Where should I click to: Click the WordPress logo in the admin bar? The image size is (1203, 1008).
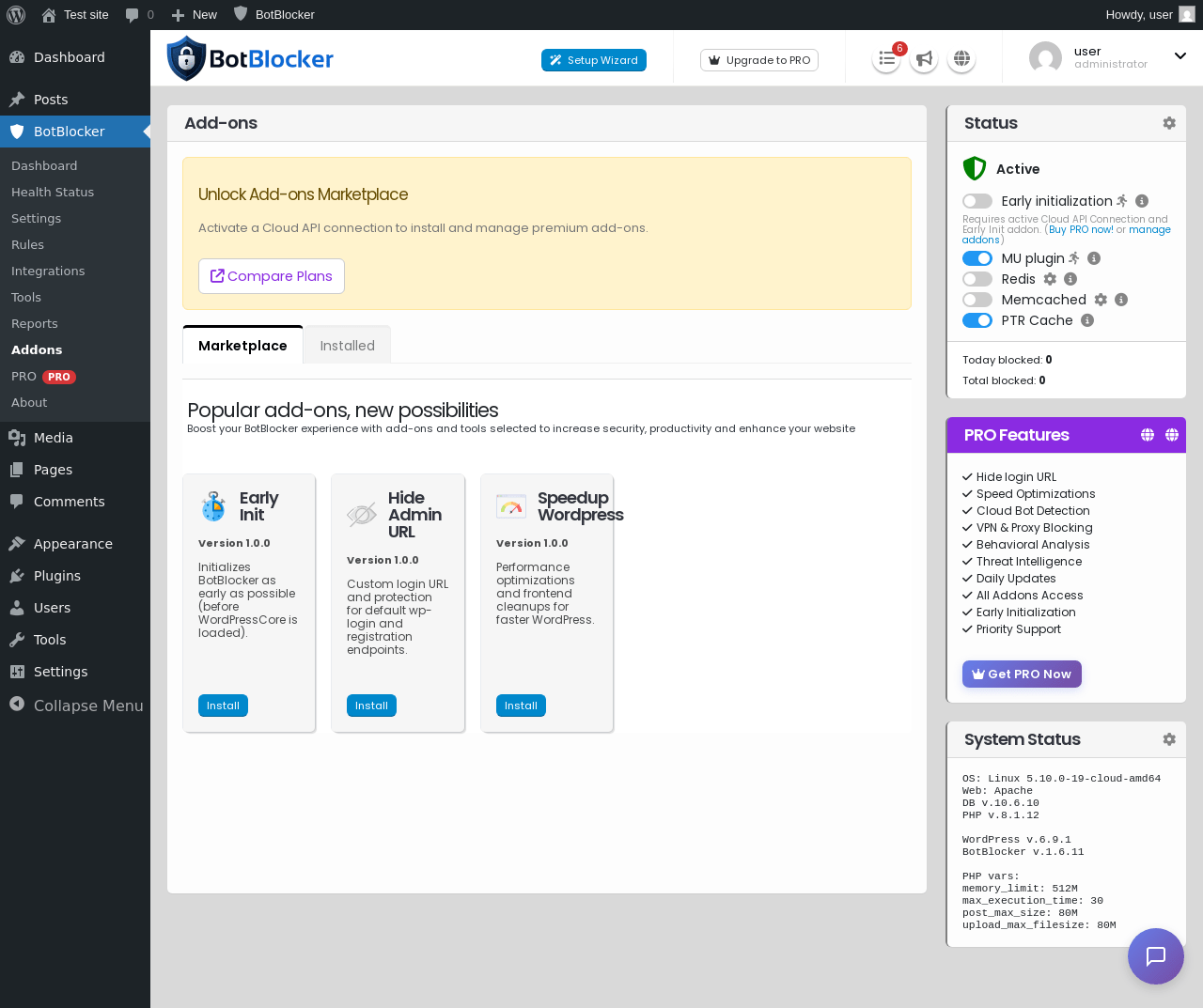tap(16, 15)
